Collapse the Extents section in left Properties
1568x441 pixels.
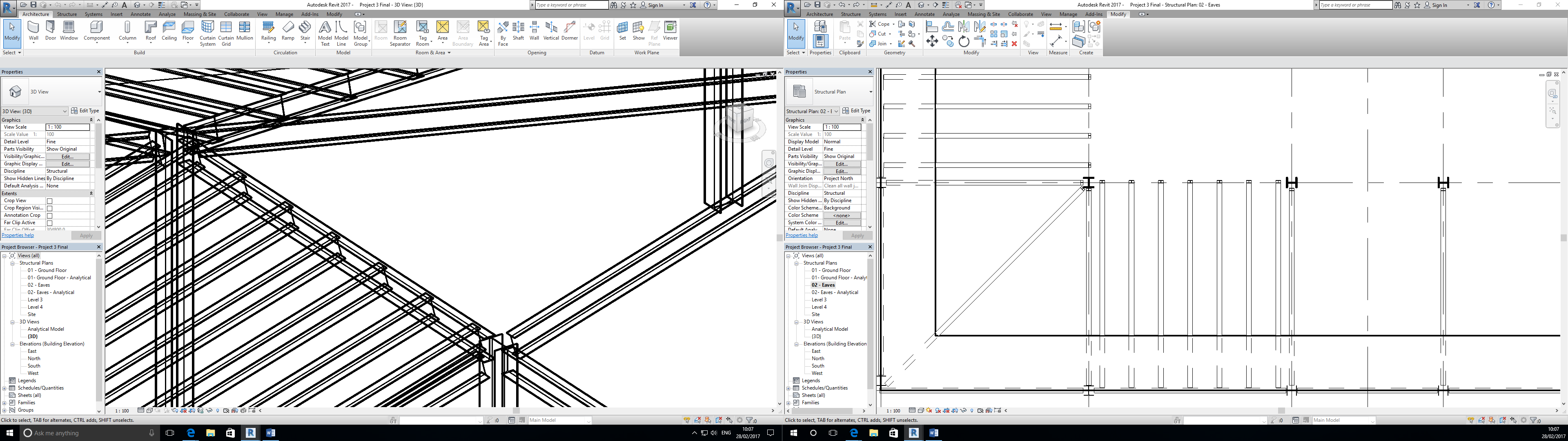click(x=91, y=193)
